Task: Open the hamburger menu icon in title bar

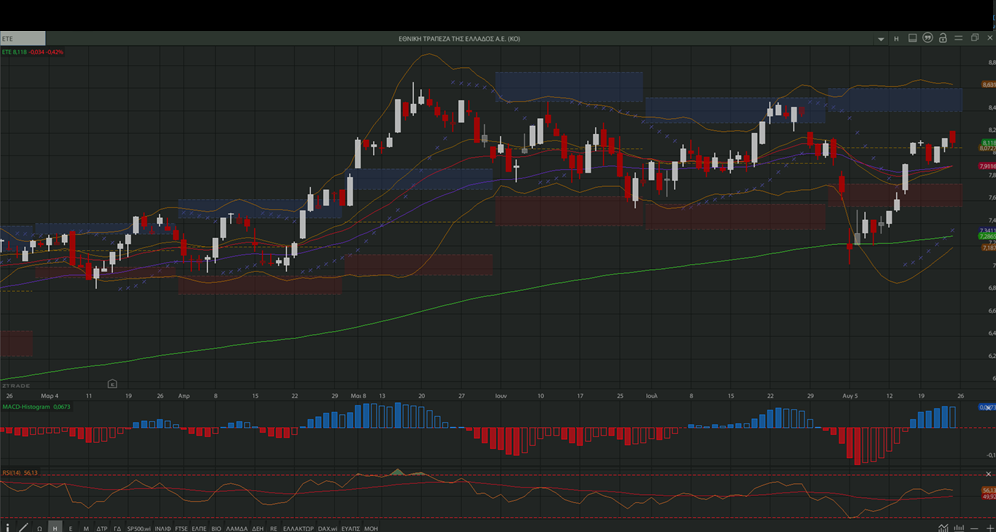Action: 959,38
